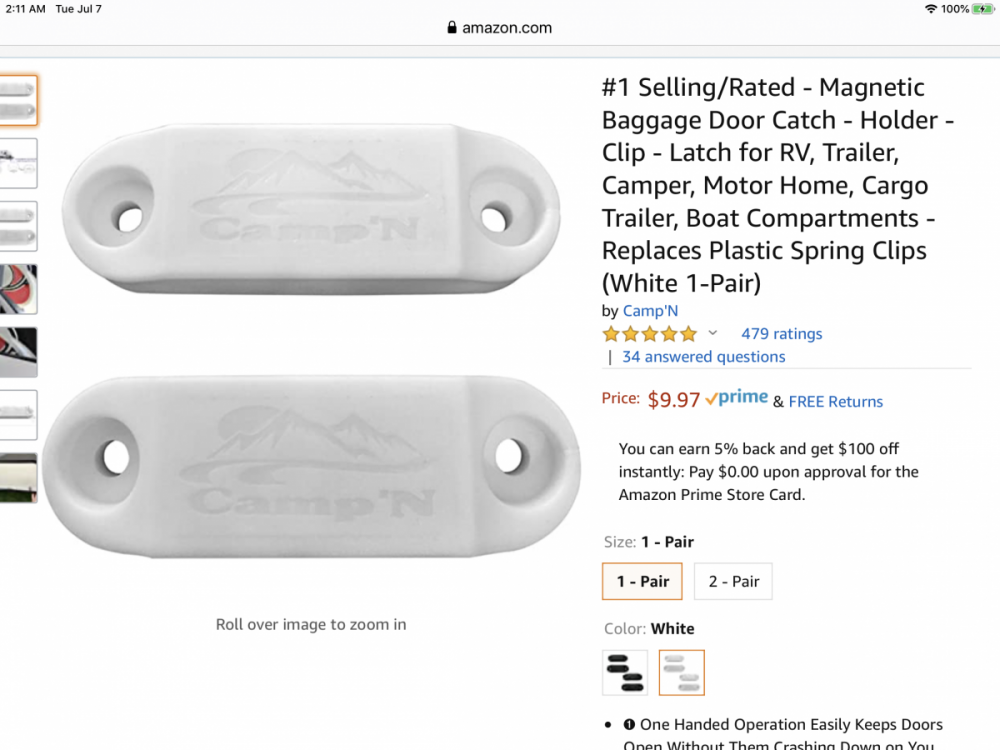1000x750 pixels.
Task: Select the second product thumbnail
Action: pyautogui.click(x=18, y=163)
